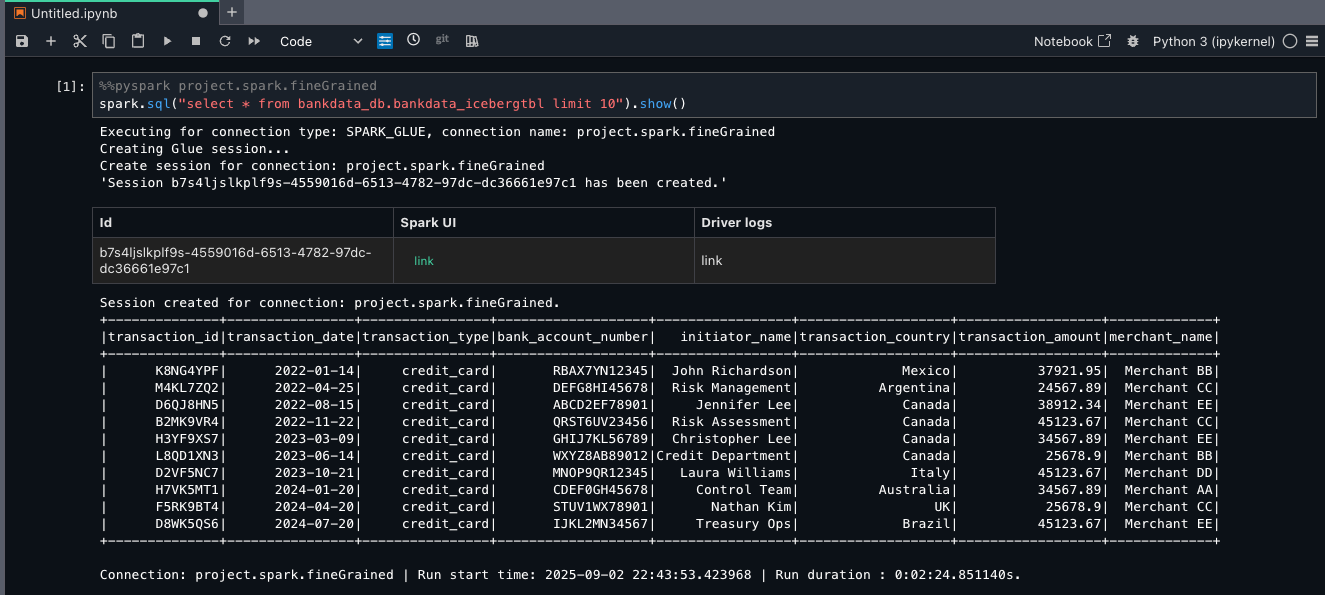Open notebook in Notebook interface
Viewport: 1325px width, 595px height.
tap(1072, 41)
